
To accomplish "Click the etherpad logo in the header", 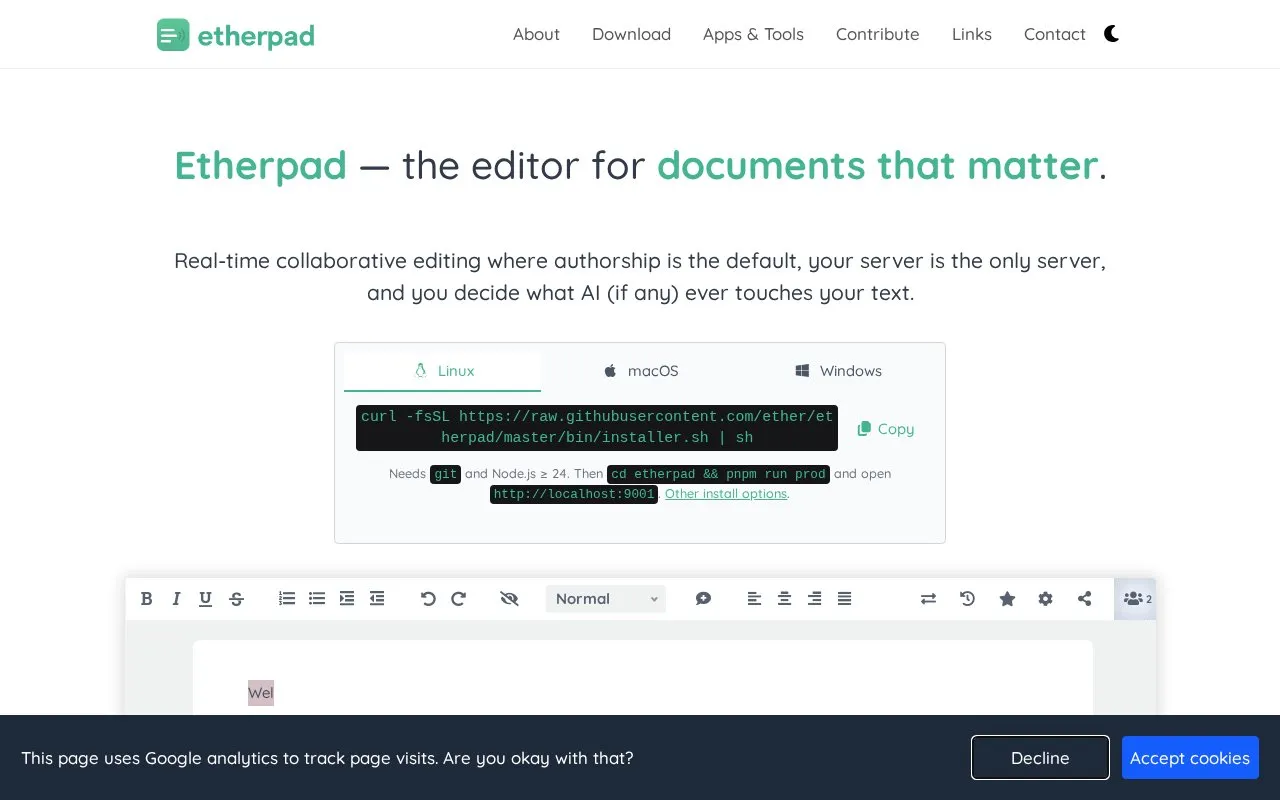I will point(236,35).
